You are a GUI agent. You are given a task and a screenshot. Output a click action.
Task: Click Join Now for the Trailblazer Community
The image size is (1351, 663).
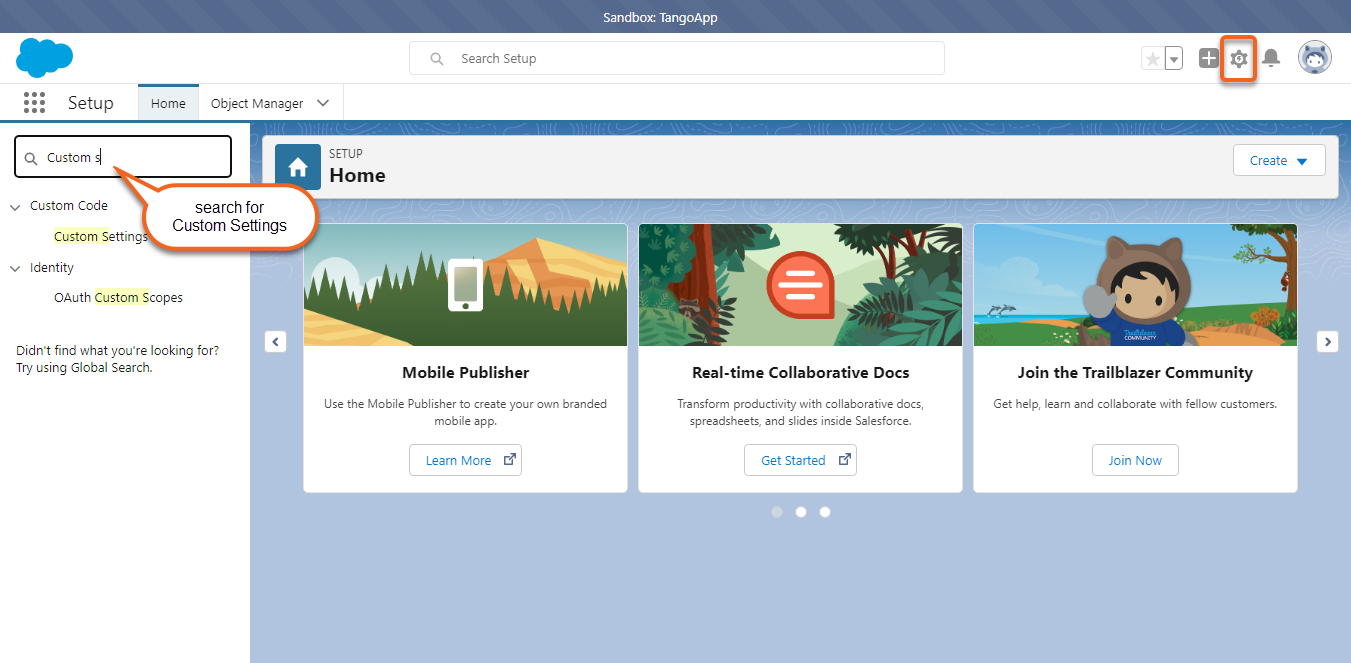pyautogui.click(x=1135, y=459)
